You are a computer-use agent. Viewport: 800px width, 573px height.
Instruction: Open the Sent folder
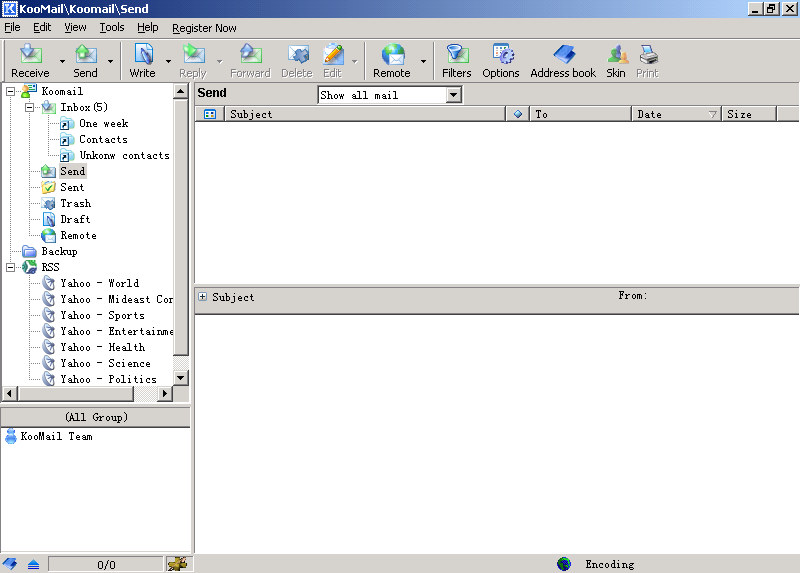[72, 187]
